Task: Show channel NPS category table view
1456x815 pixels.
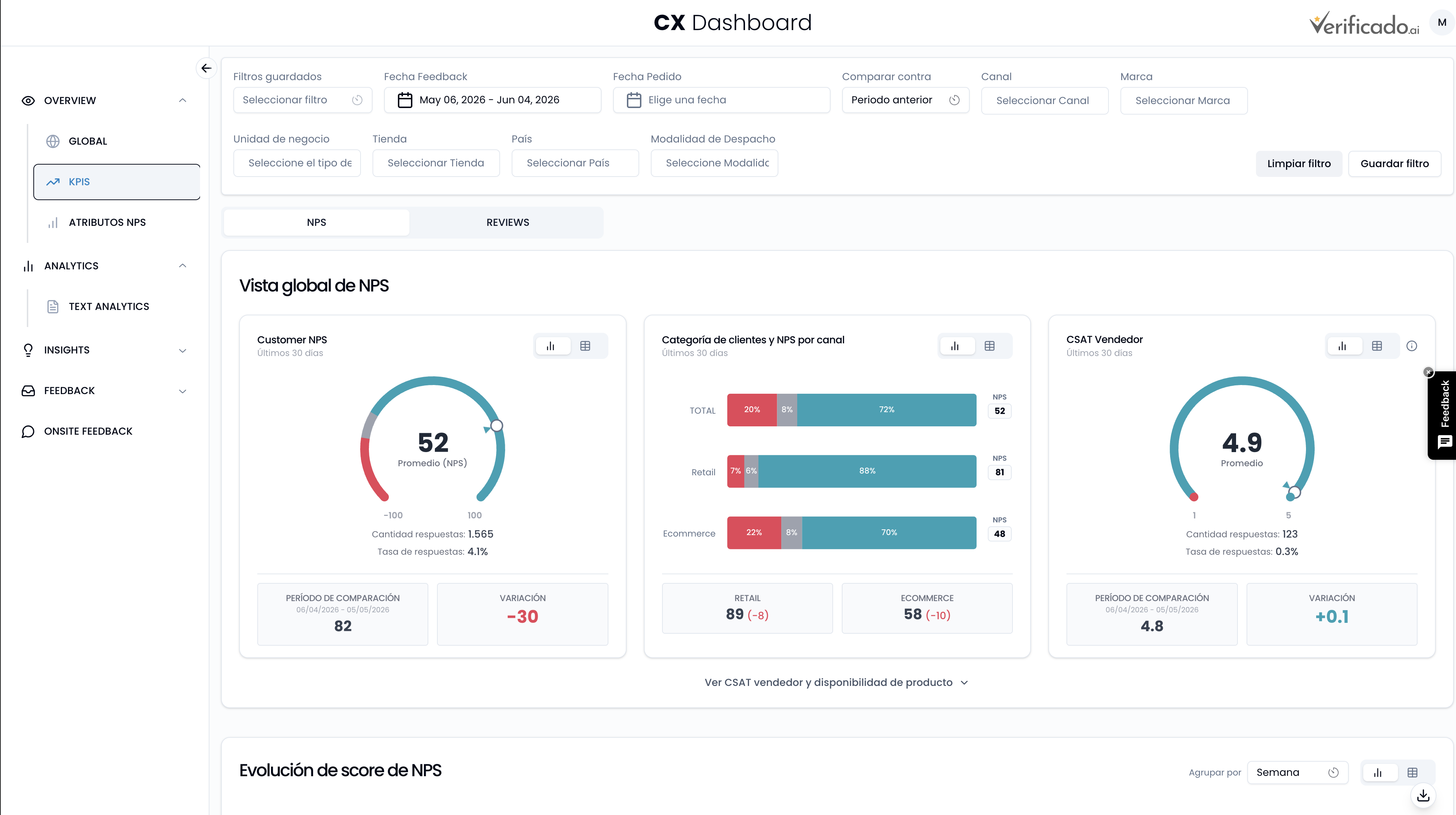Action: (x=990, y=346)
